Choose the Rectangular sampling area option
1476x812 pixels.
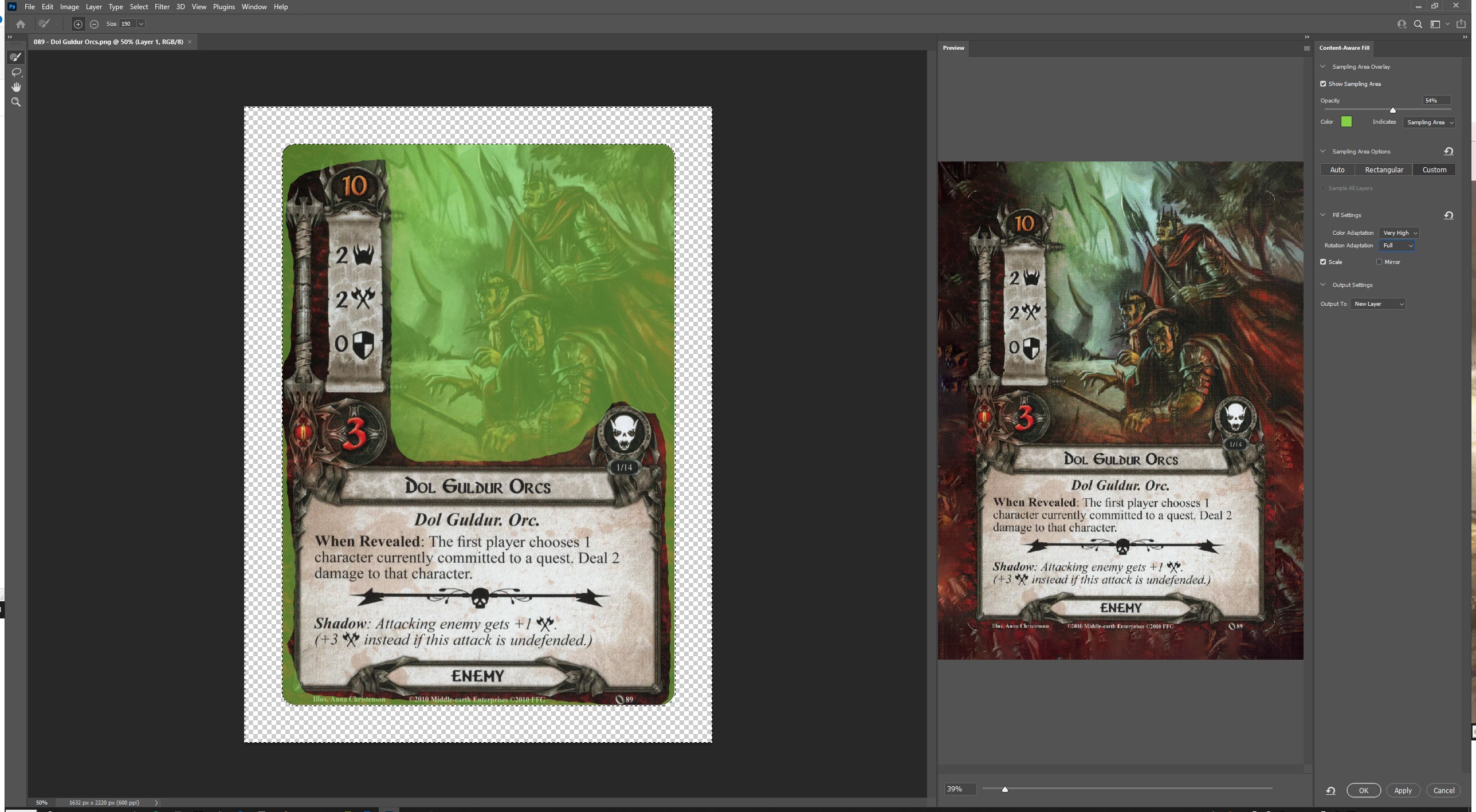click(x=1384, y=170)
